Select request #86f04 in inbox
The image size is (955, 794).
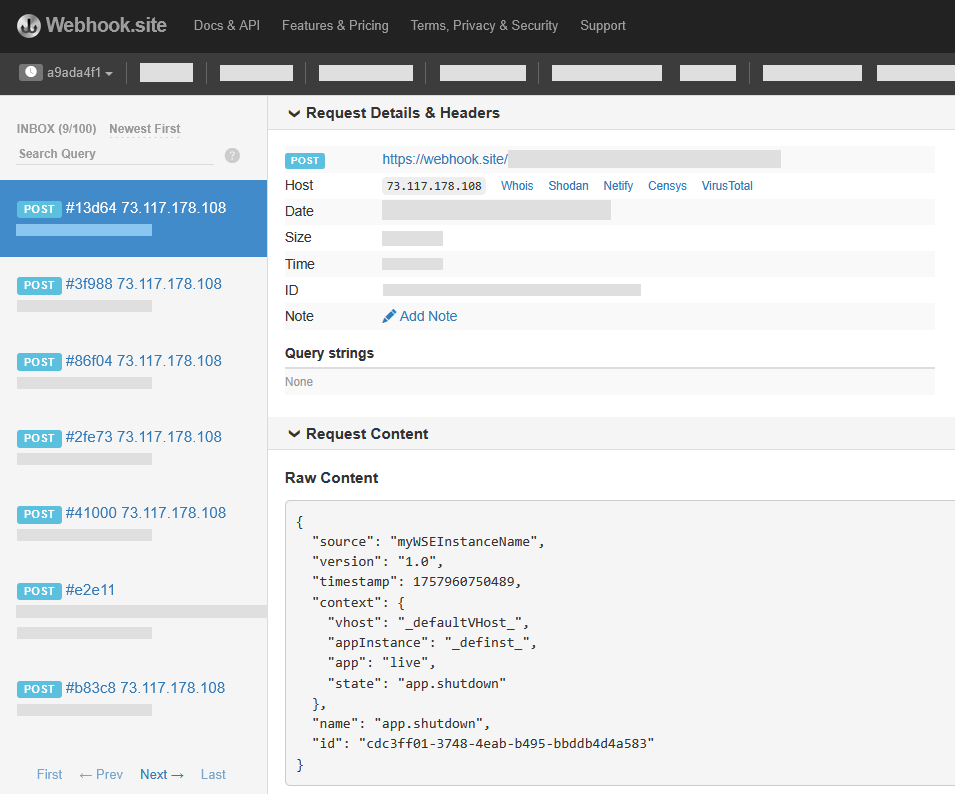point(133,371)
